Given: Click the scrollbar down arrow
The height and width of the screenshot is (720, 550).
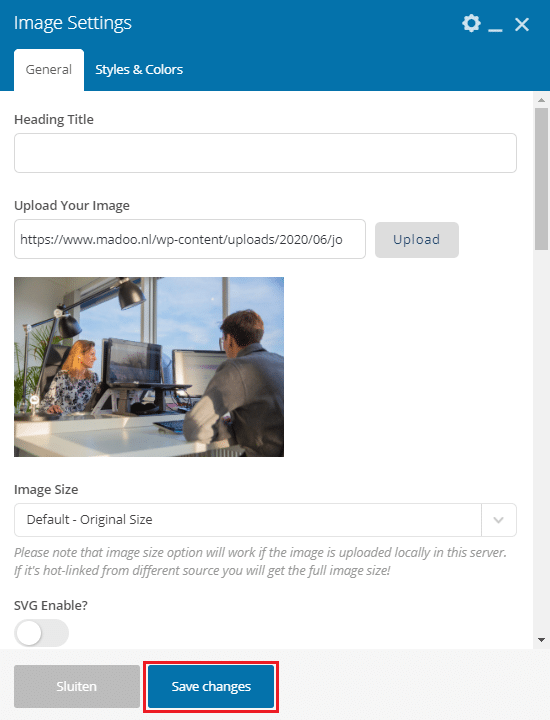Looking at the screenshot, I should [x=541, y=640].
